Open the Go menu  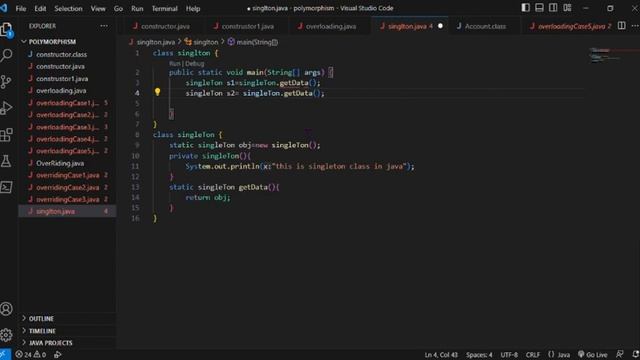pyautogui.click(x=118, y=8)
